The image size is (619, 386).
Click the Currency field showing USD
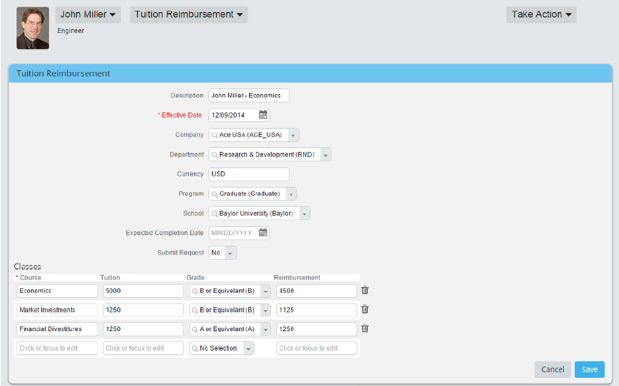coord(249,174)
